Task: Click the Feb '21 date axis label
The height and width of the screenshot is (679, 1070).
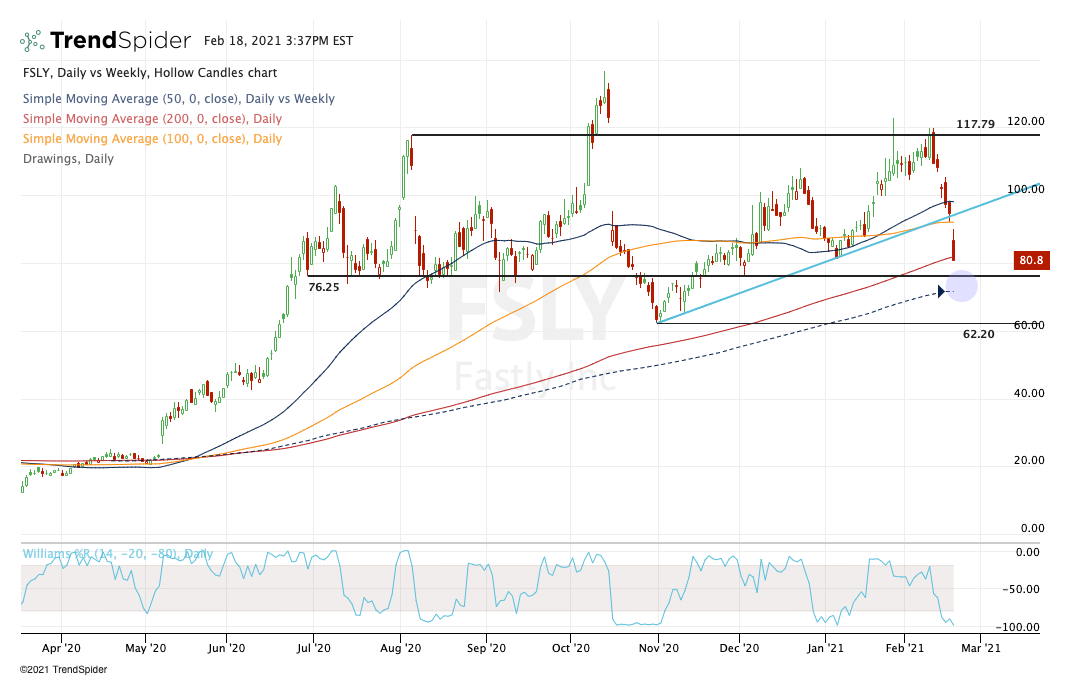Action: pyautogui.click(x=903, y=648)
